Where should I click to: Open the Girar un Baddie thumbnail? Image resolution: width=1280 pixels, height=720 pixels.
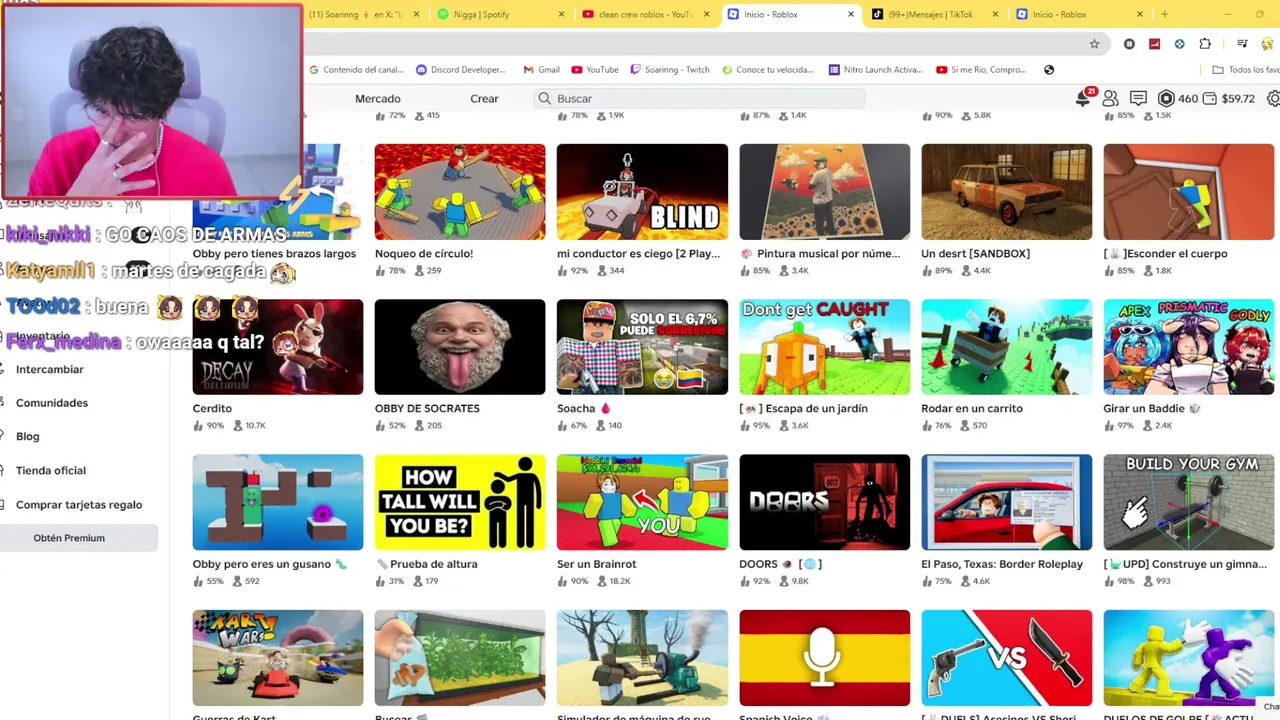coord(1189,347)
